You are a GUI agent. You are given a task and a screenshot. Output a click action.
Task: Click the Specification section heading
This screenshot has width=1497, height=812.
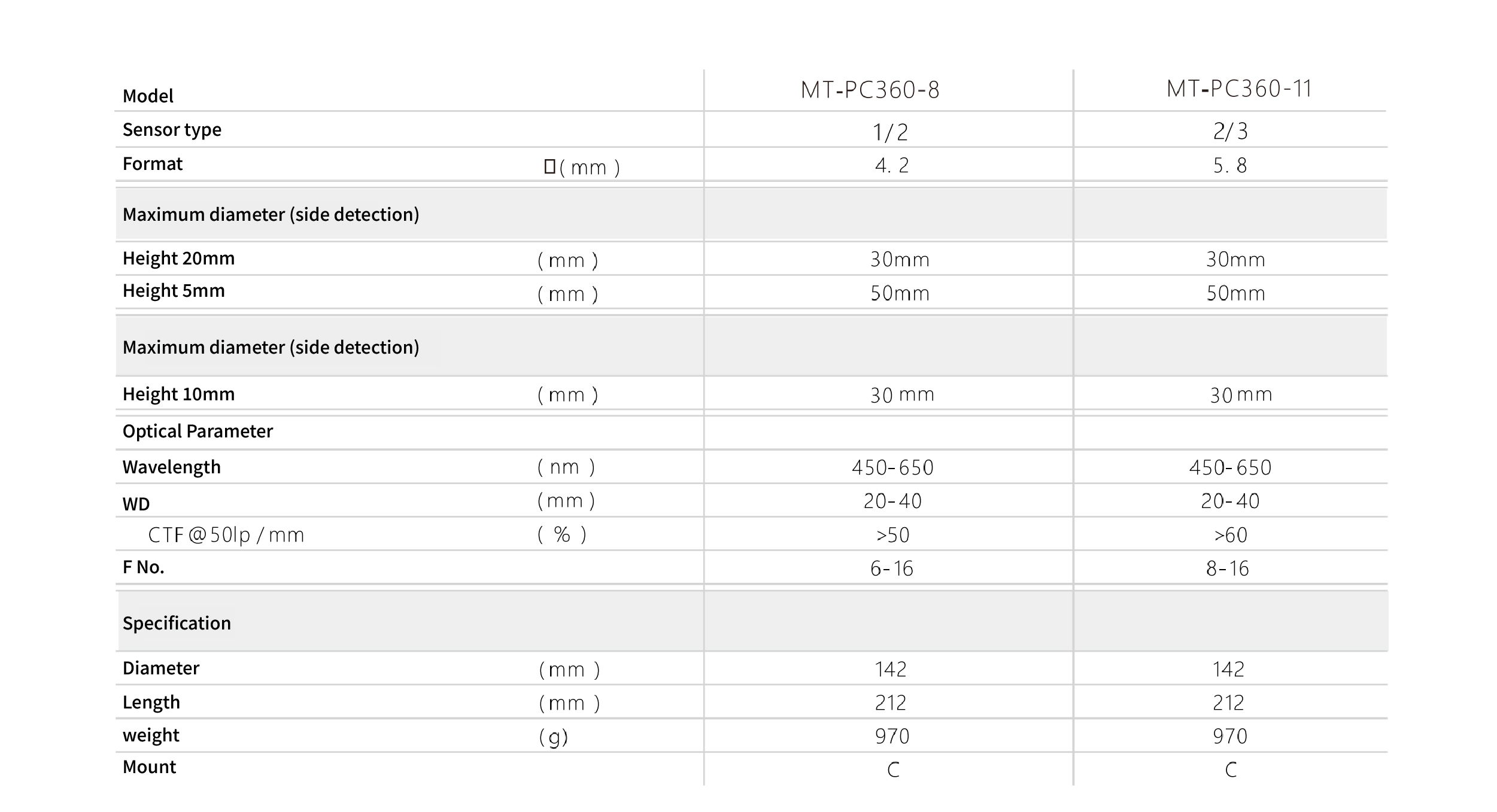click(177, 624)
